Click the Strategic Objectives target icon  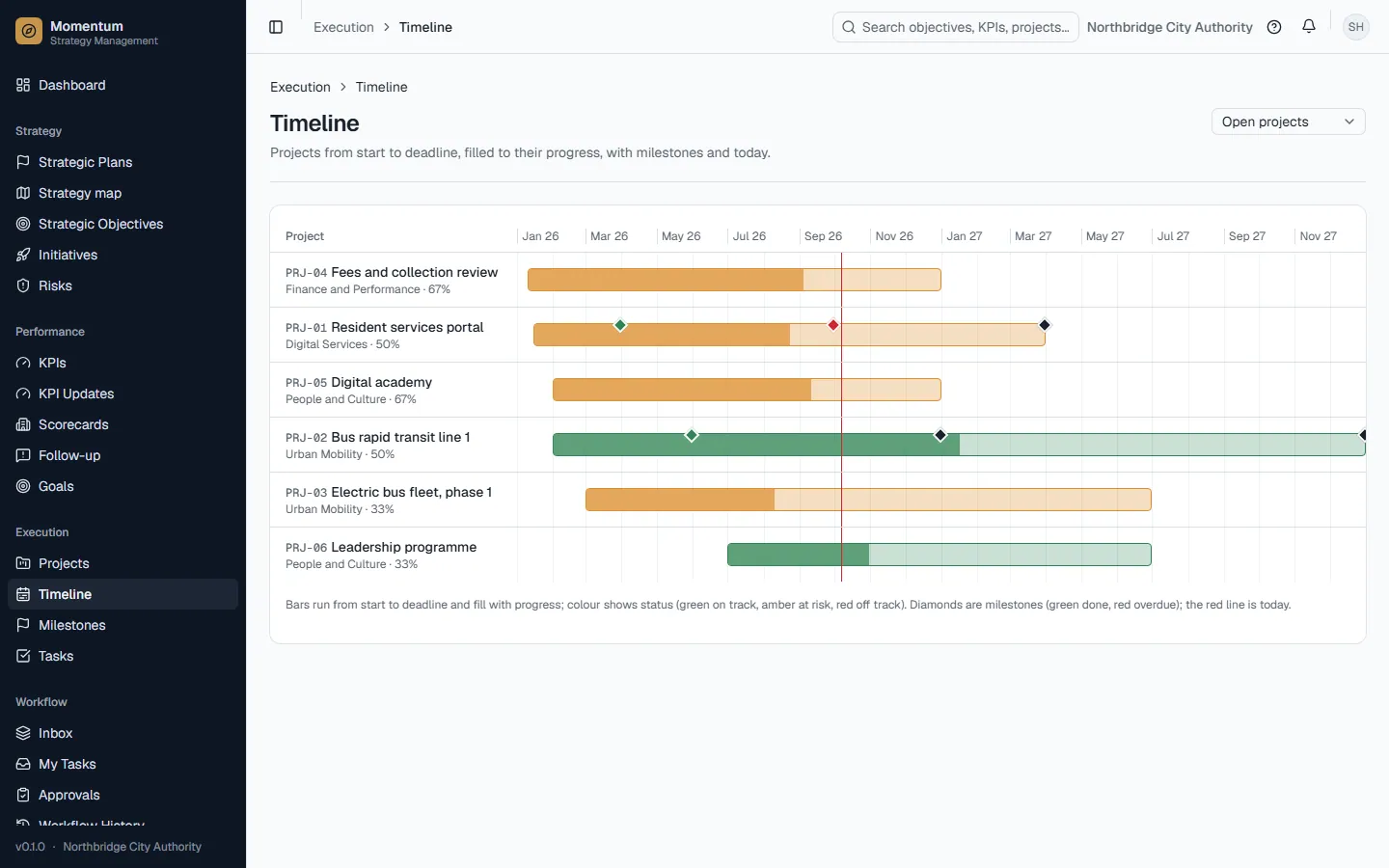pos(23,224)
